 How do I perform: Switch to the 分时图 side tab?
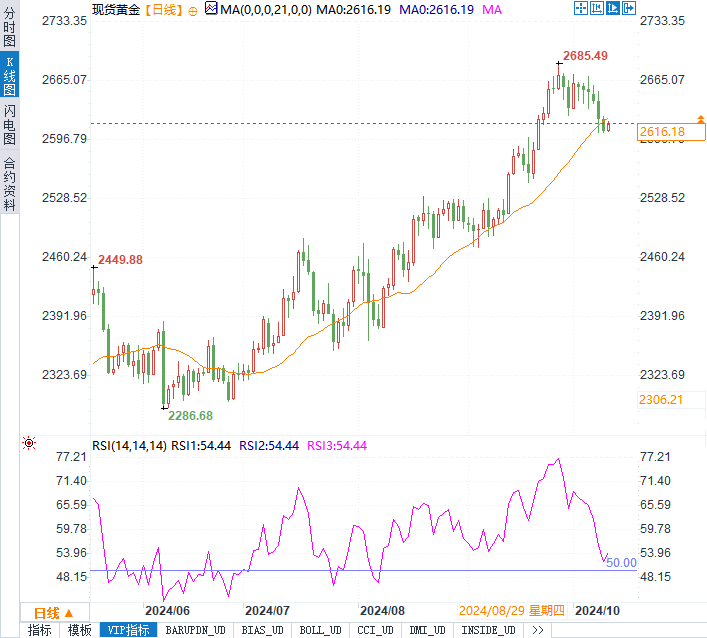tap(9, 26)
